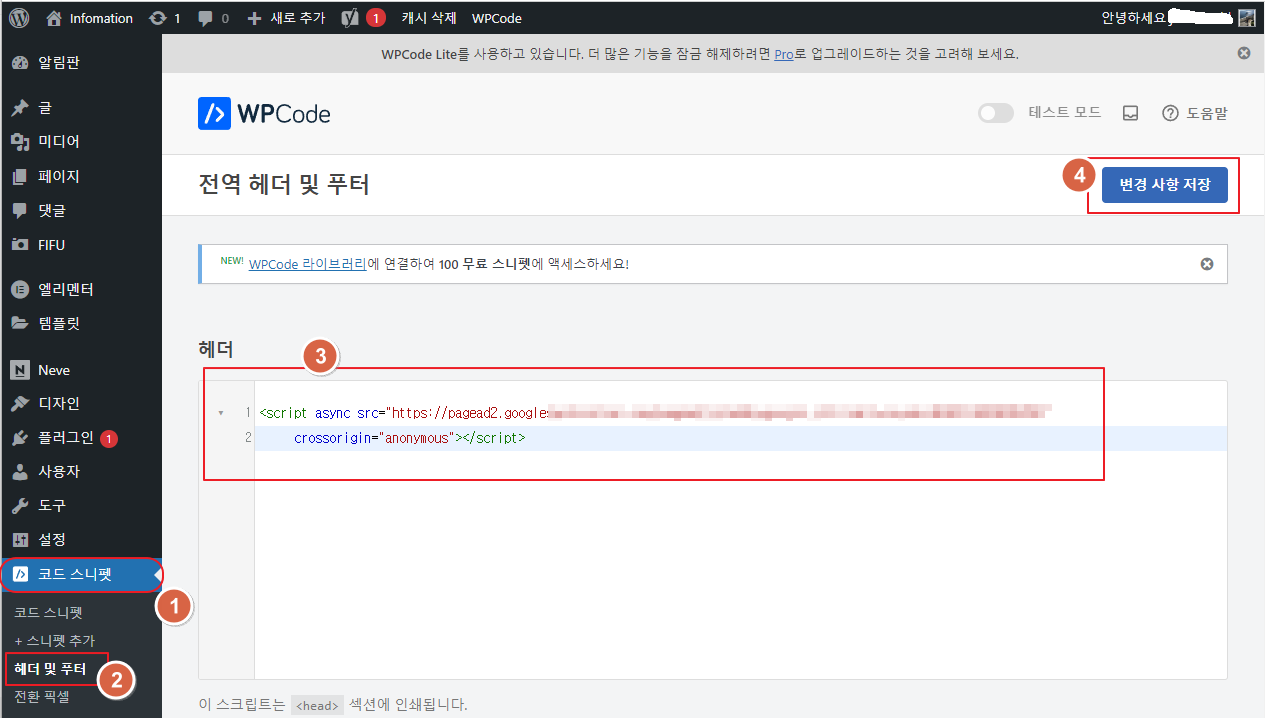This screenshot has height=718, width=1265.
Task: Open 사용자 users menu
Action: tap(80, 471)
